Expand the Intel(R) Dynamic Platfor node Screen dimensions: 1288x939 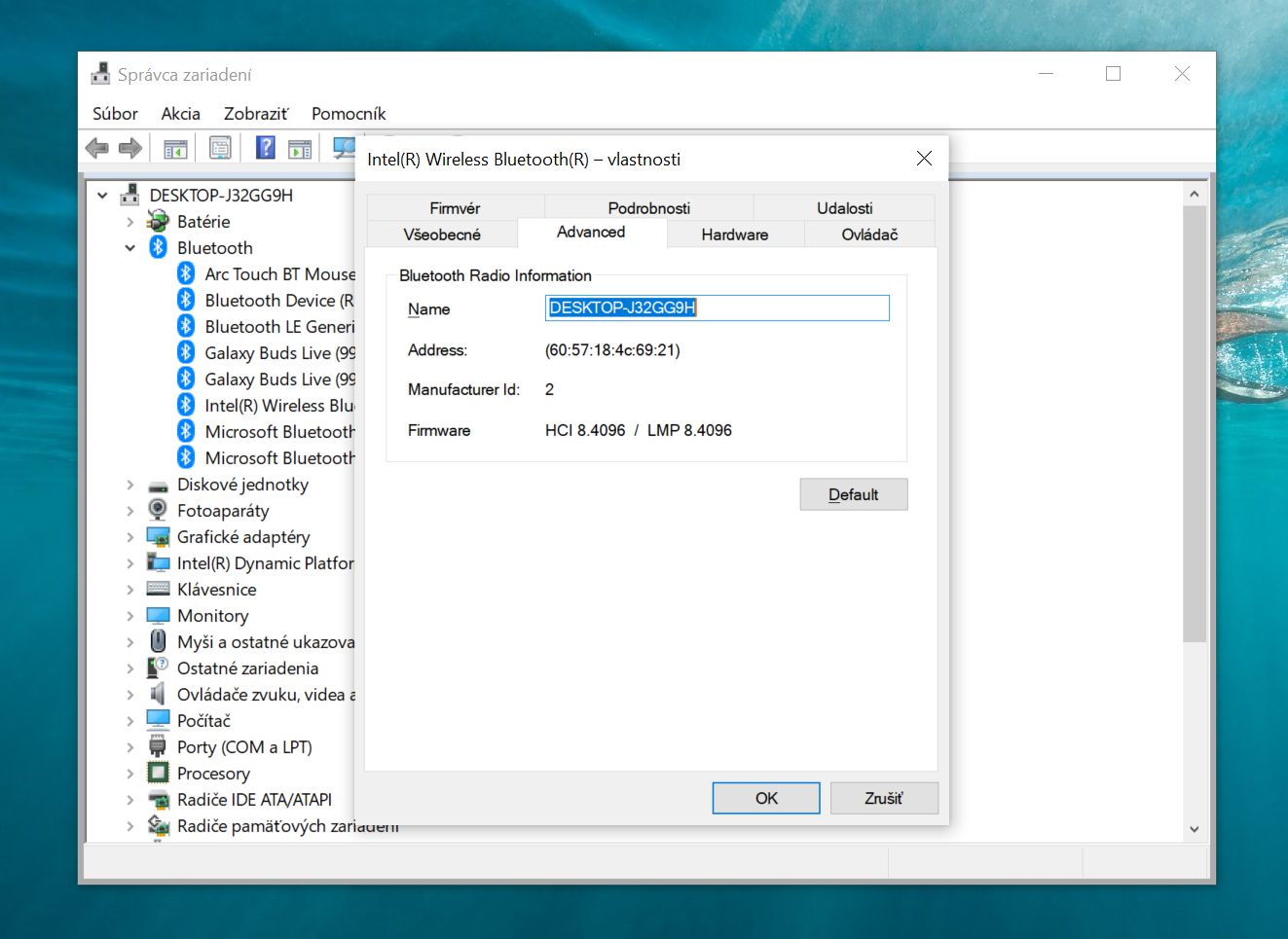tap(130, 563)
